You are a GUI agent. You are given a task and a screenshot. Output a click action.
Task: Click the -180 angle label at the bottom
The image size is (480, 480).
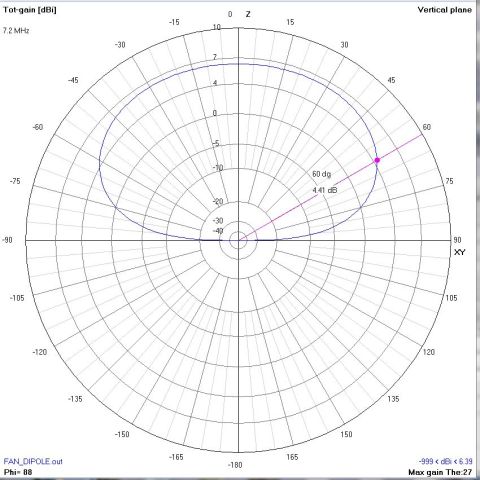(235, 465)
